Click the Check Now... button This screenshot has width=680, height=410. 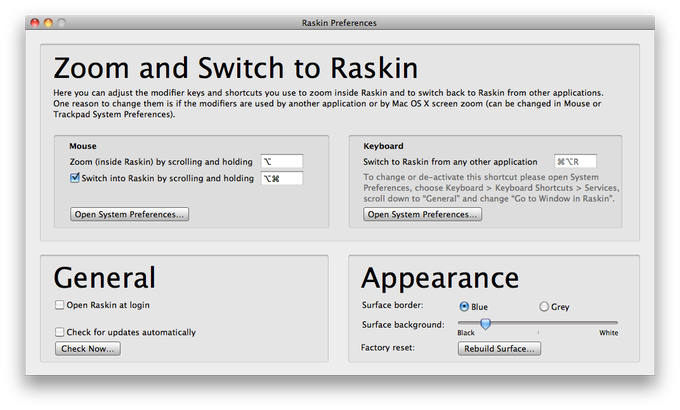point(88,349)
